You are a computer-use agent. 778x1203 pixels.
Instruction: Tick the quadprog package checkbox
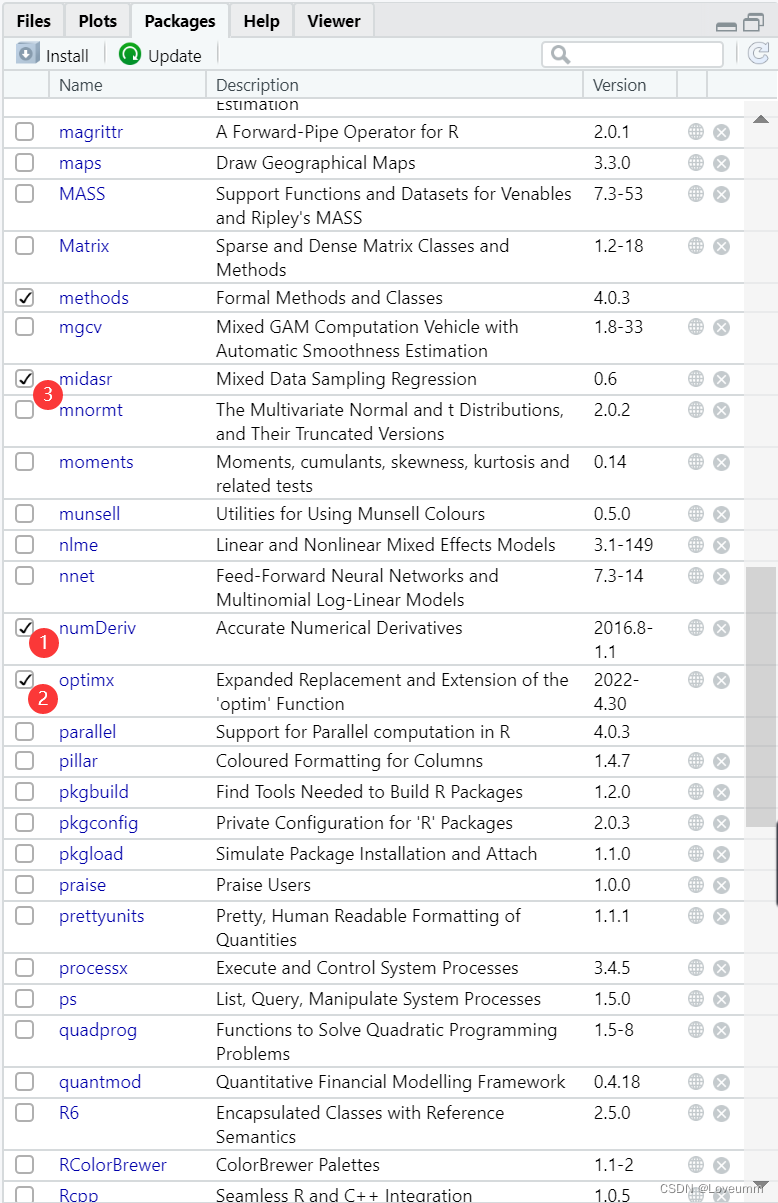pyautogui.click(x=25, y=1030)
